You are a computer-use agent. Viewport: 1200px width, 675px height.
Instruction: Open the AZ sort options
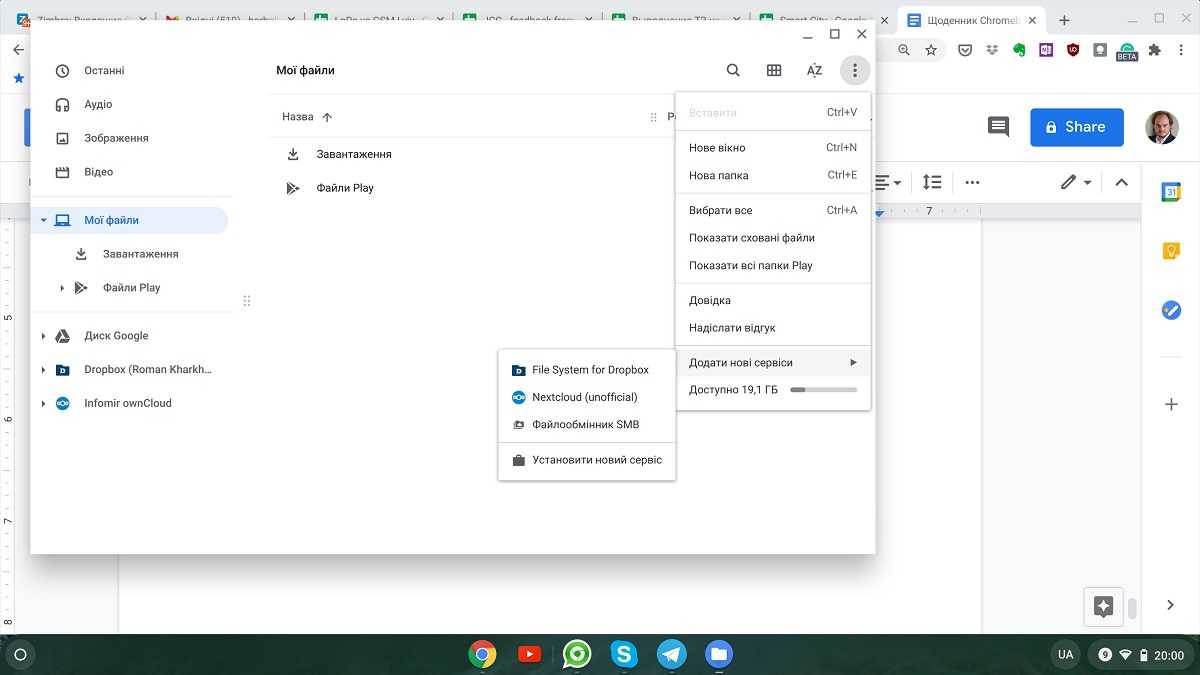click(814, 70)
